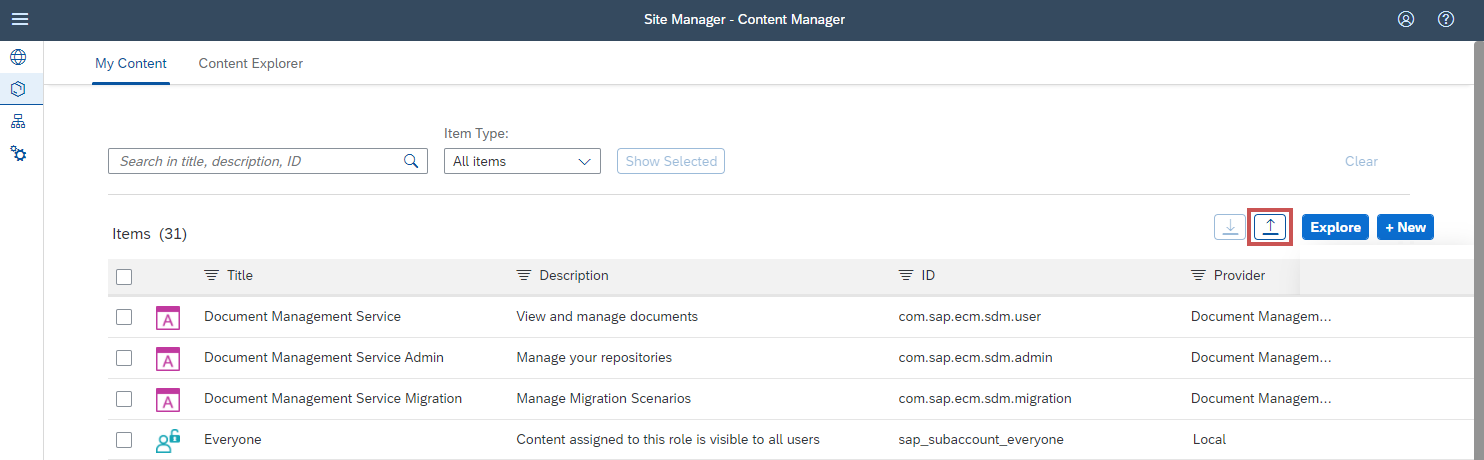Open the hamburger navigation menu

pos(20,19)
